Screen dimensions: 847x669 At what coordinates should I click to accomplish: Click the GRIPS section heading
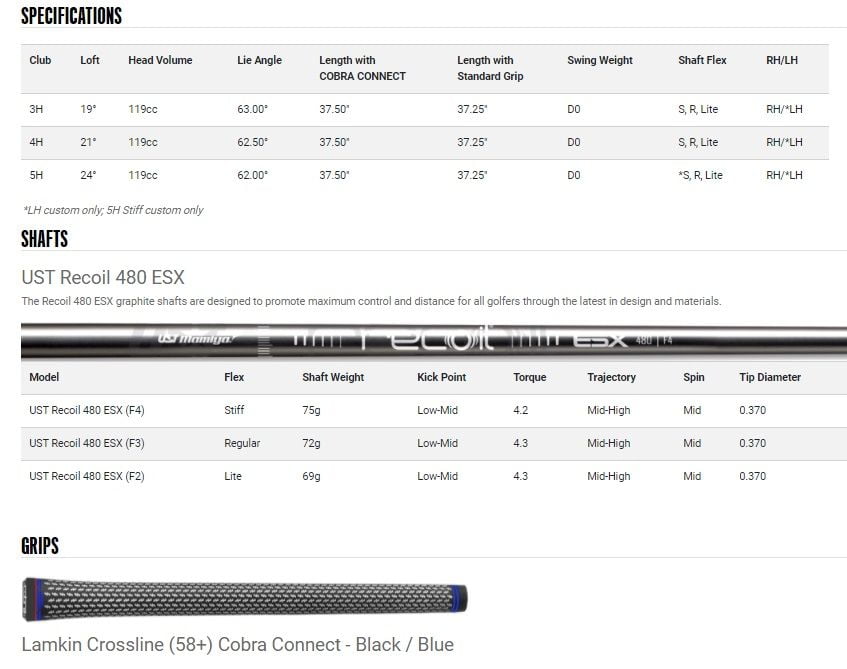pos(40,546)
